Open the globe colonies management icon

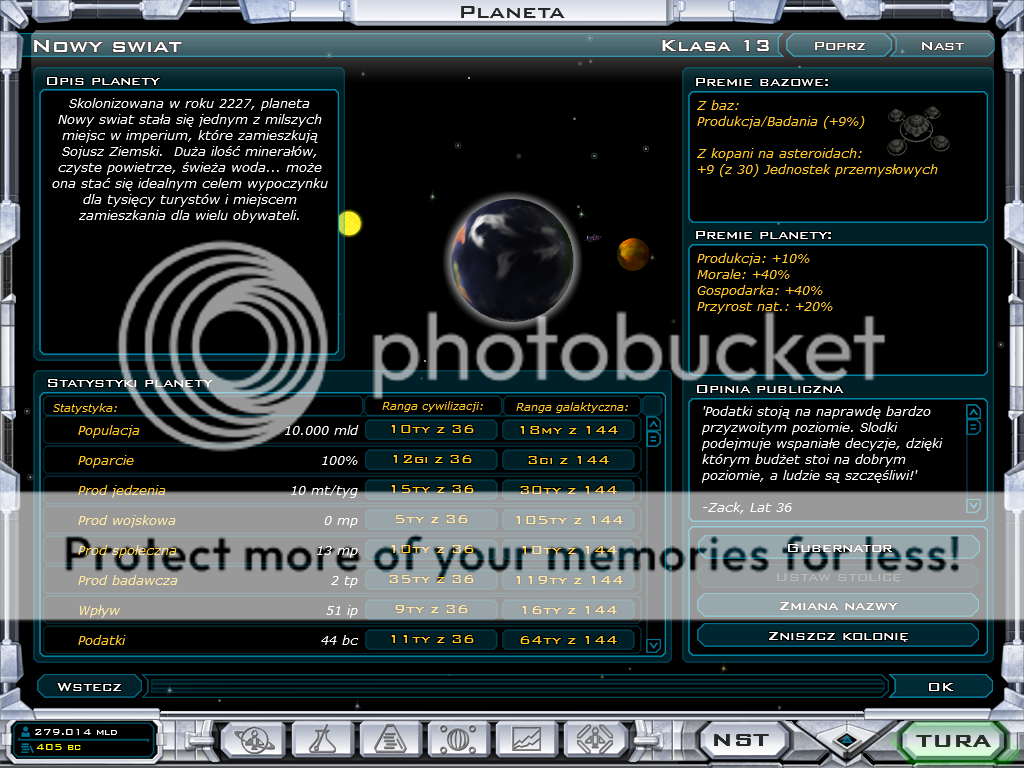pyautogui.click(x=458, y=740)
